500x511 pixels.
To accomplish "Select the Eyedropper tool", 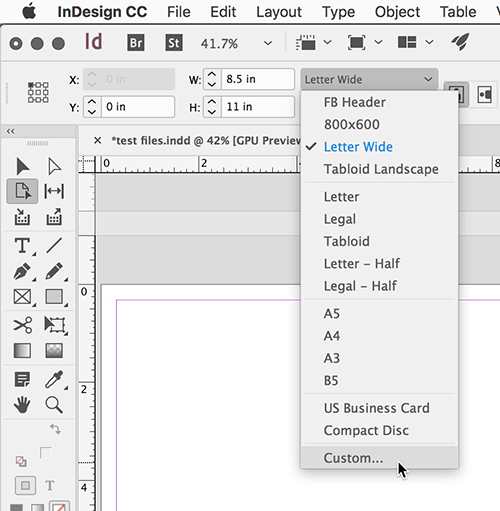I will click(x=54, y=379).
